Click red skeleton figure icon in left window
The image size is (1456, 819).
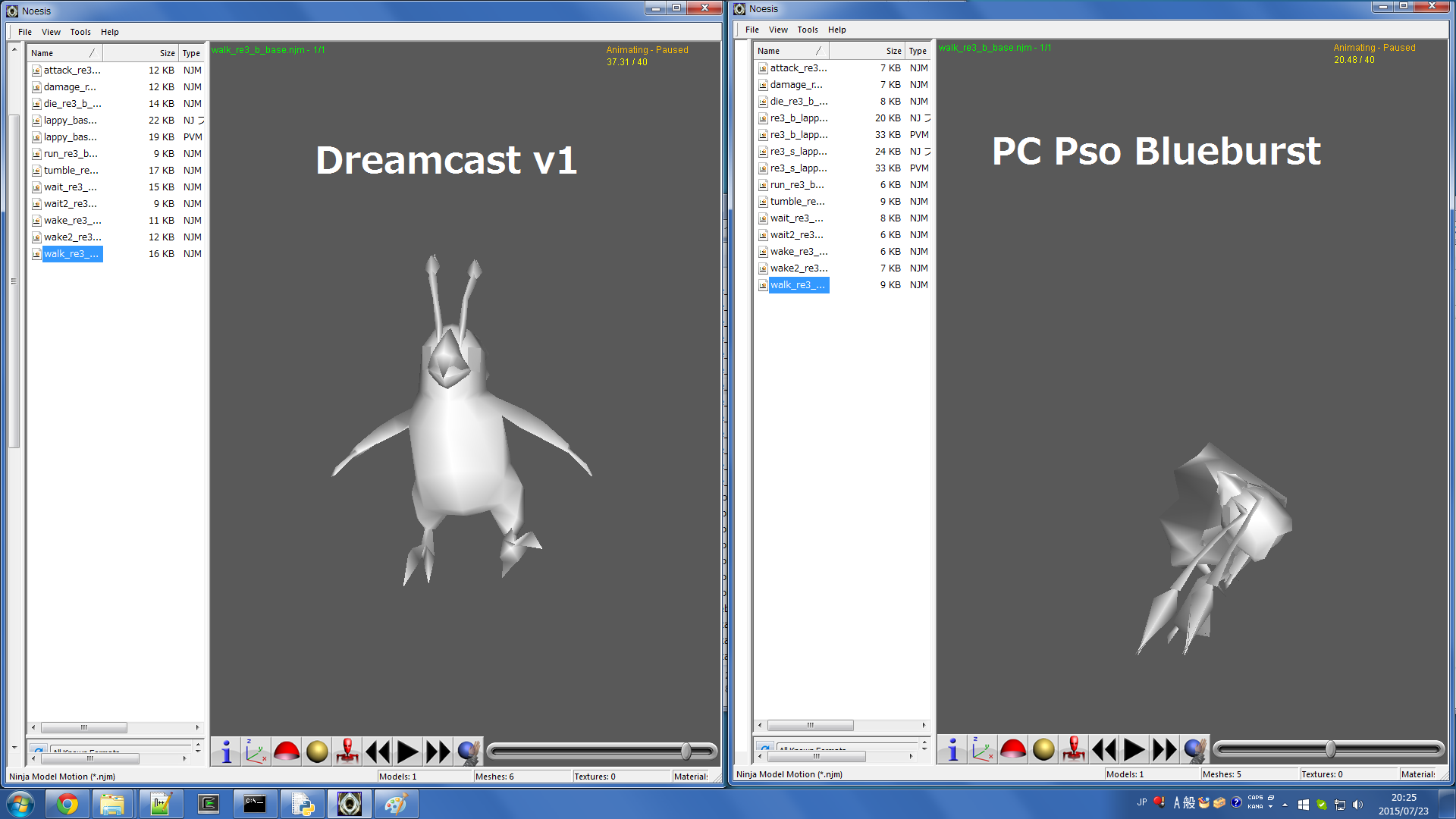[x=347, y=752]
